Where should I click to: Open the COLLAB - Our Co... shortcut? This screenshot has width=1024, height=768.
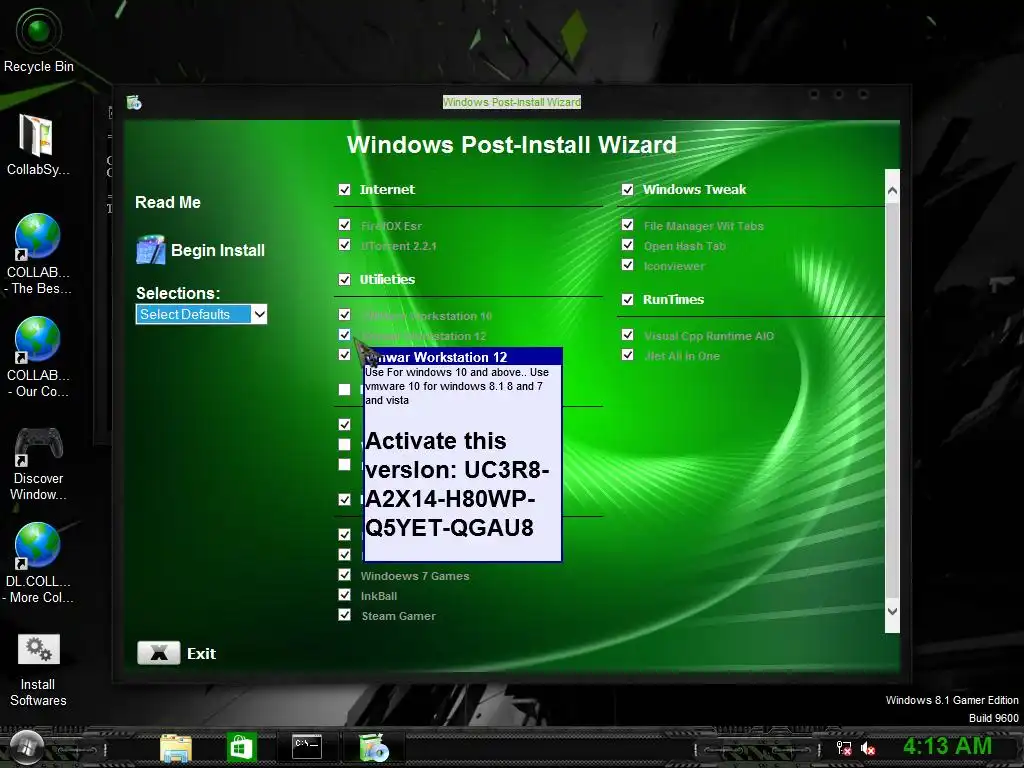click(x=38, y=357)
